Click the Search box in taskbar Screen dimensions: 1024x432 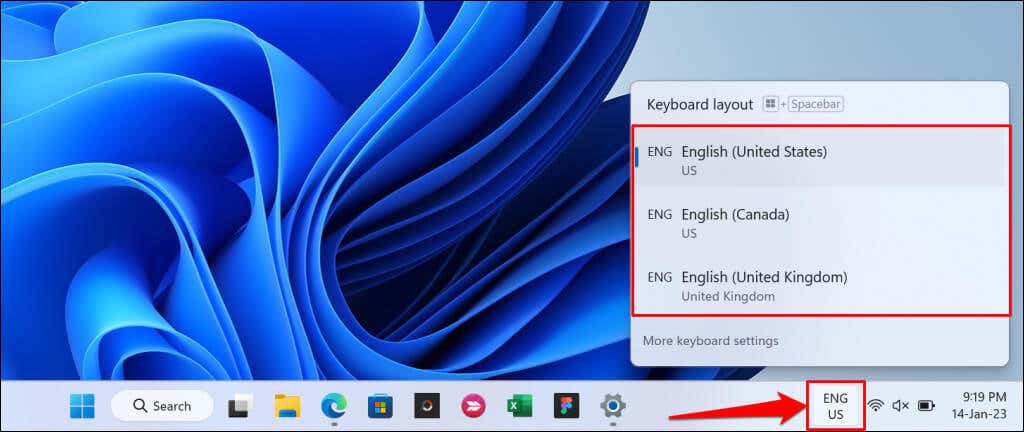[x=163, y=406]
